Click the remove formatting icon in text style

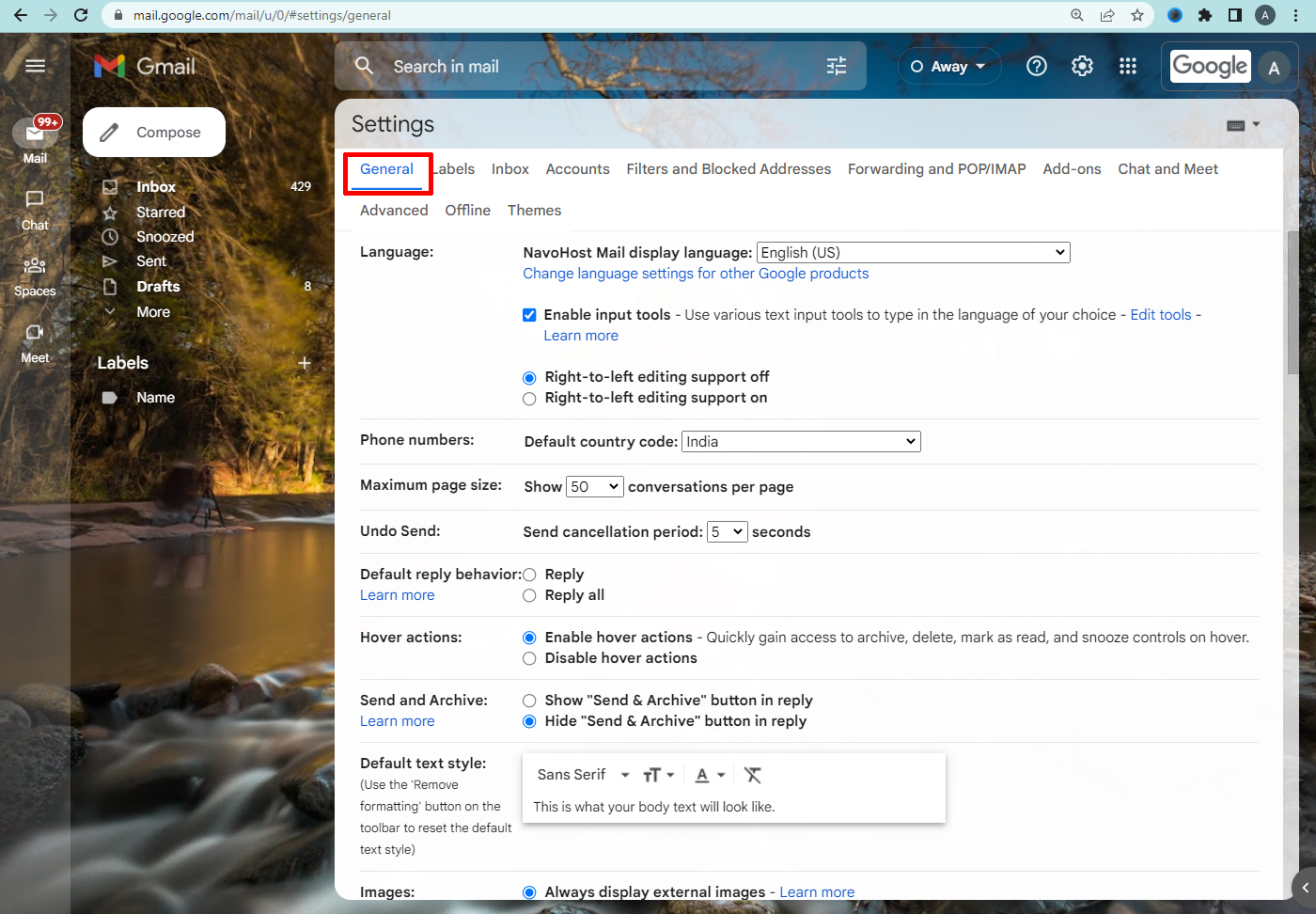click(x=752, y=775)
